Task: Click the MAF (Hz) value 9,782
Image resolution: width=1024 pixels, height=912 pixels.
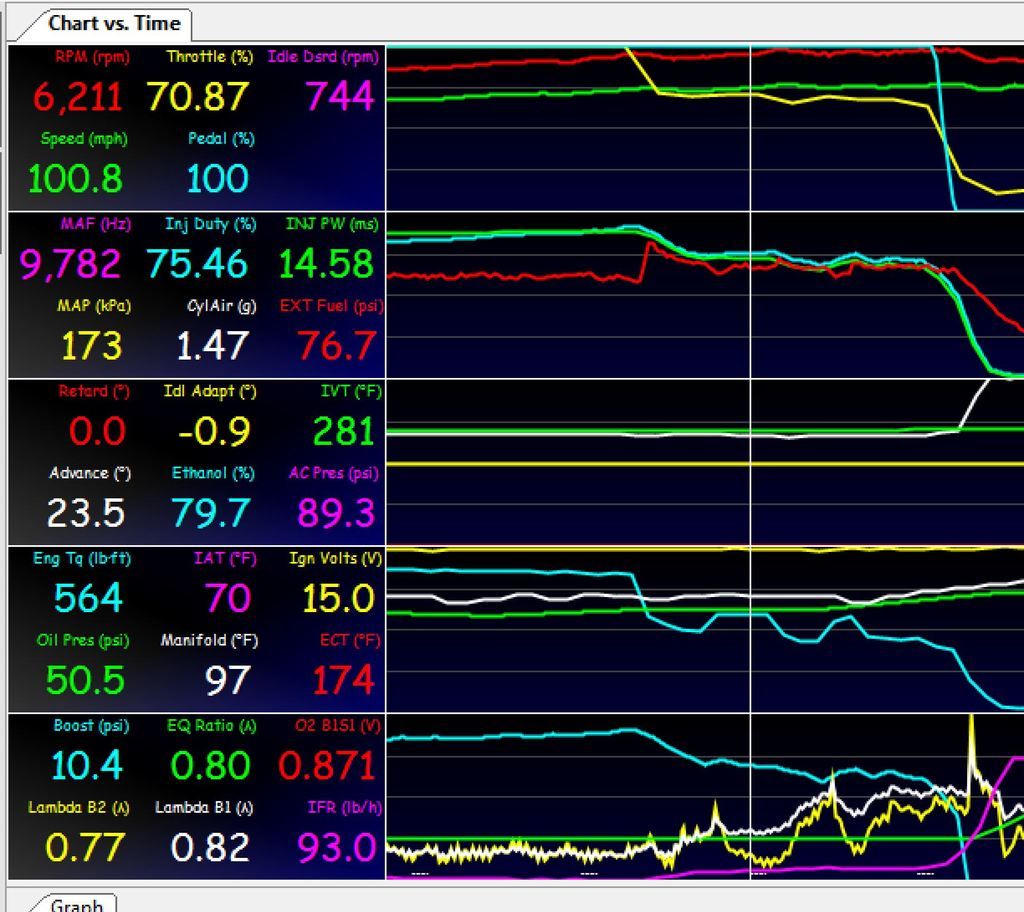Action: click(70, 264)
